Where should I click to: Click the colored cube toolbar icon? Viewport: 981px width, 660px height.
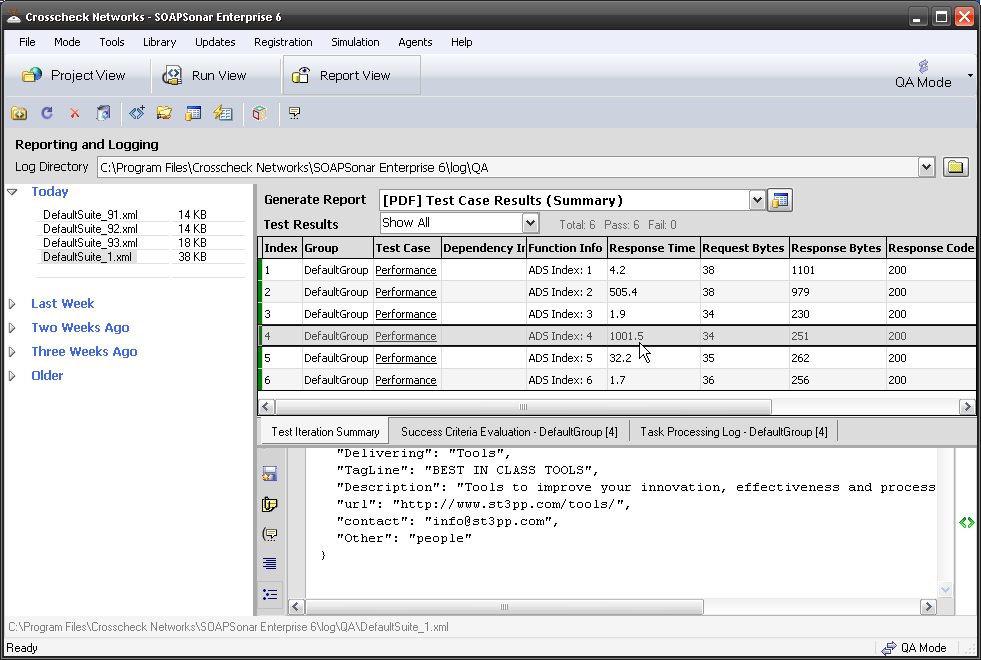pos(260,113)
